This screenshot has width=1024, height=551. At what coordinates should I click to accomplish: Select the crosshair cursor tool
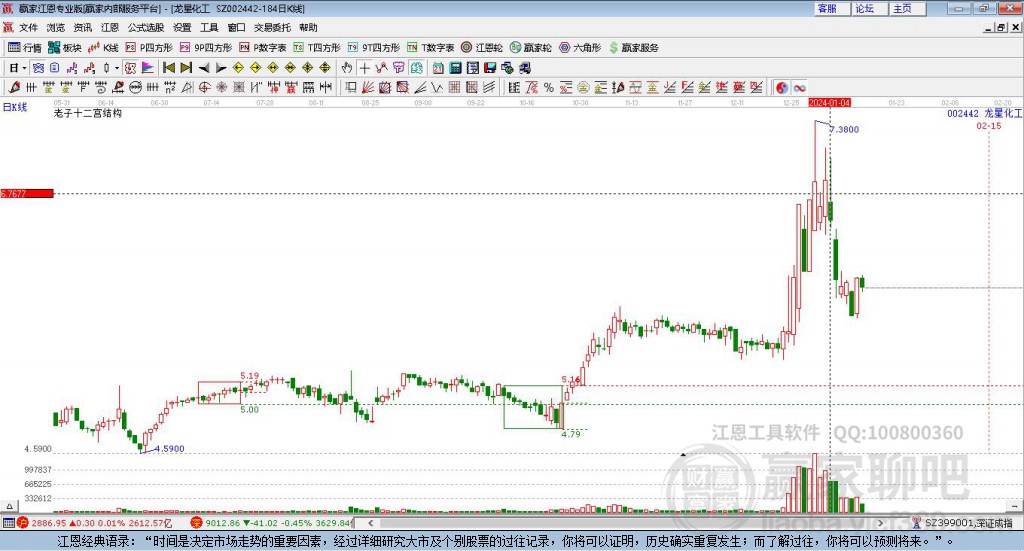click(x=364, y=68)
